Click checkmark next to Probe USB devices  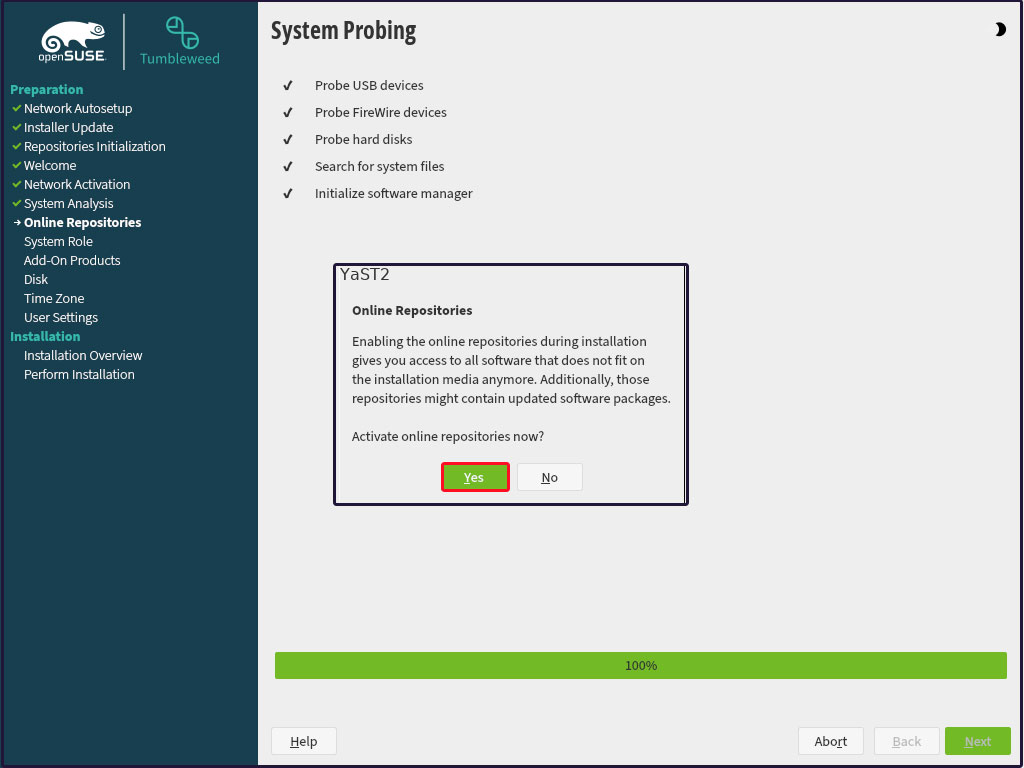[287, 86]
